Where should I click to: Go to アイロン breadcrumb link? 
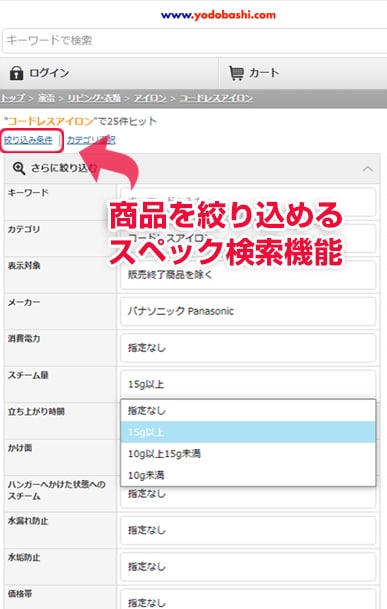coord(150,98)
